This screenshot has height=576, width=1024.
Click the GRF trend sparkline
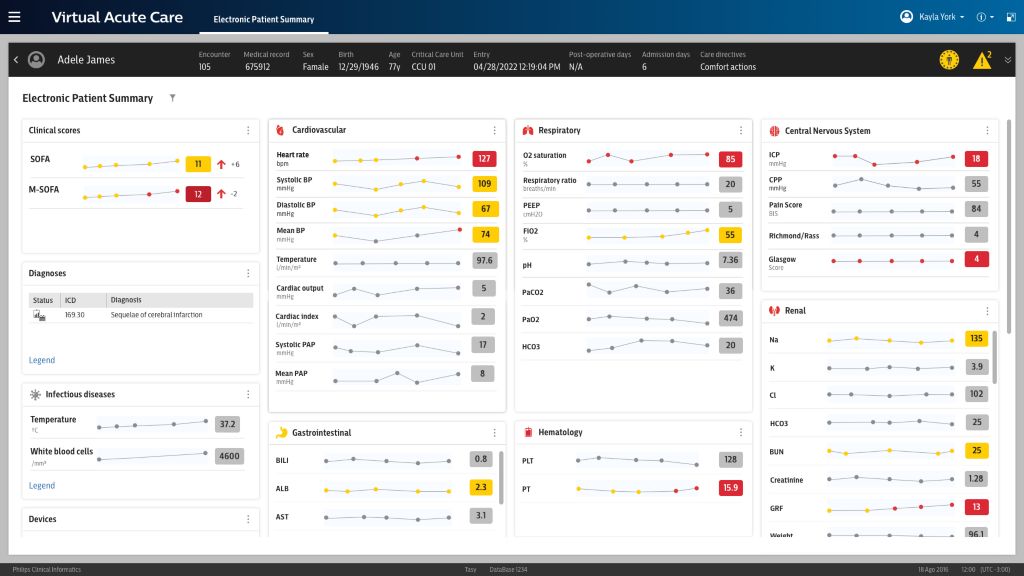tap(891, 507)
